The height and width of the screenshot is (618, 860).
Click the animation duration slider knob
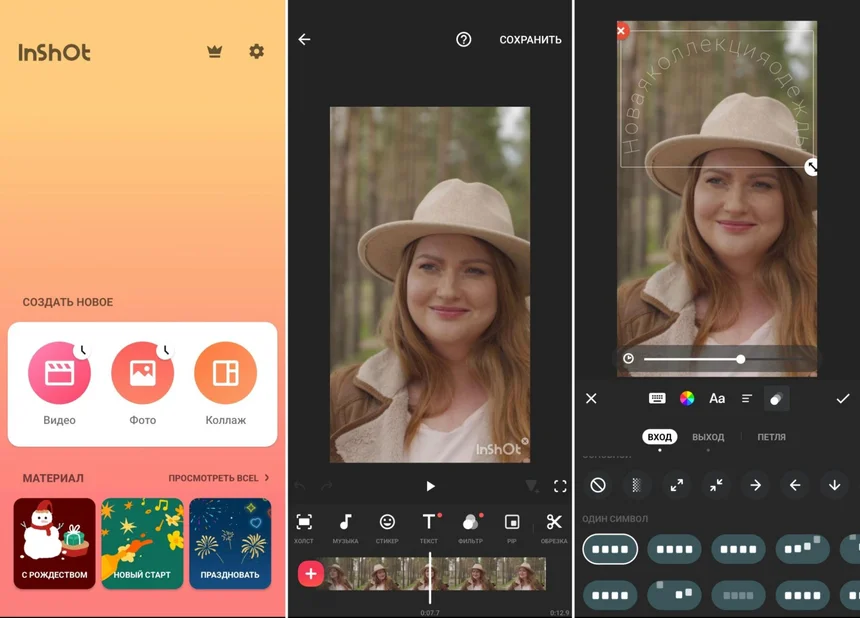point(740,359)
